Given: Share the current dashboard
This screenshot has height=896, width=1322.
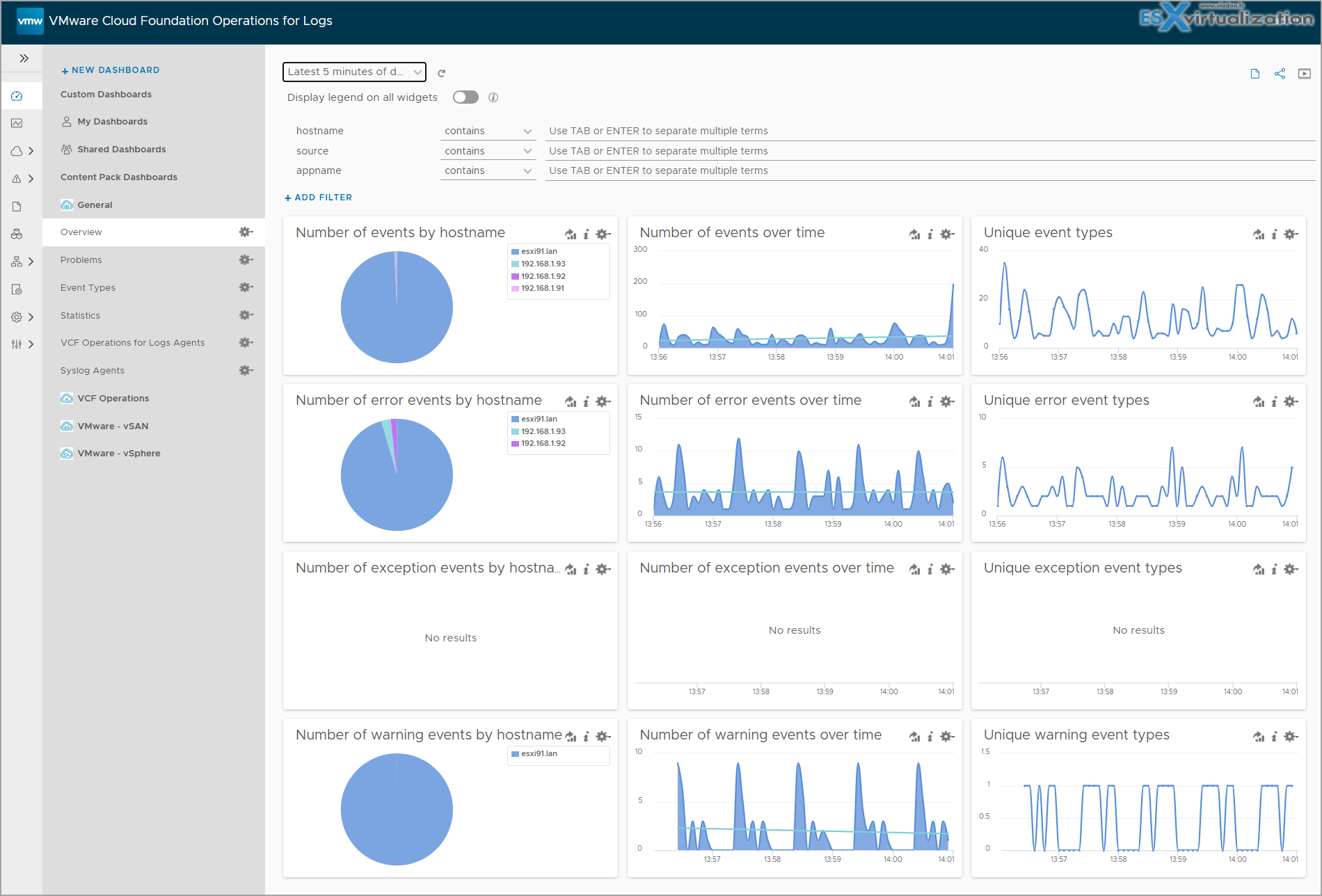Looking at the screenshot, I should pos(1280,74).
